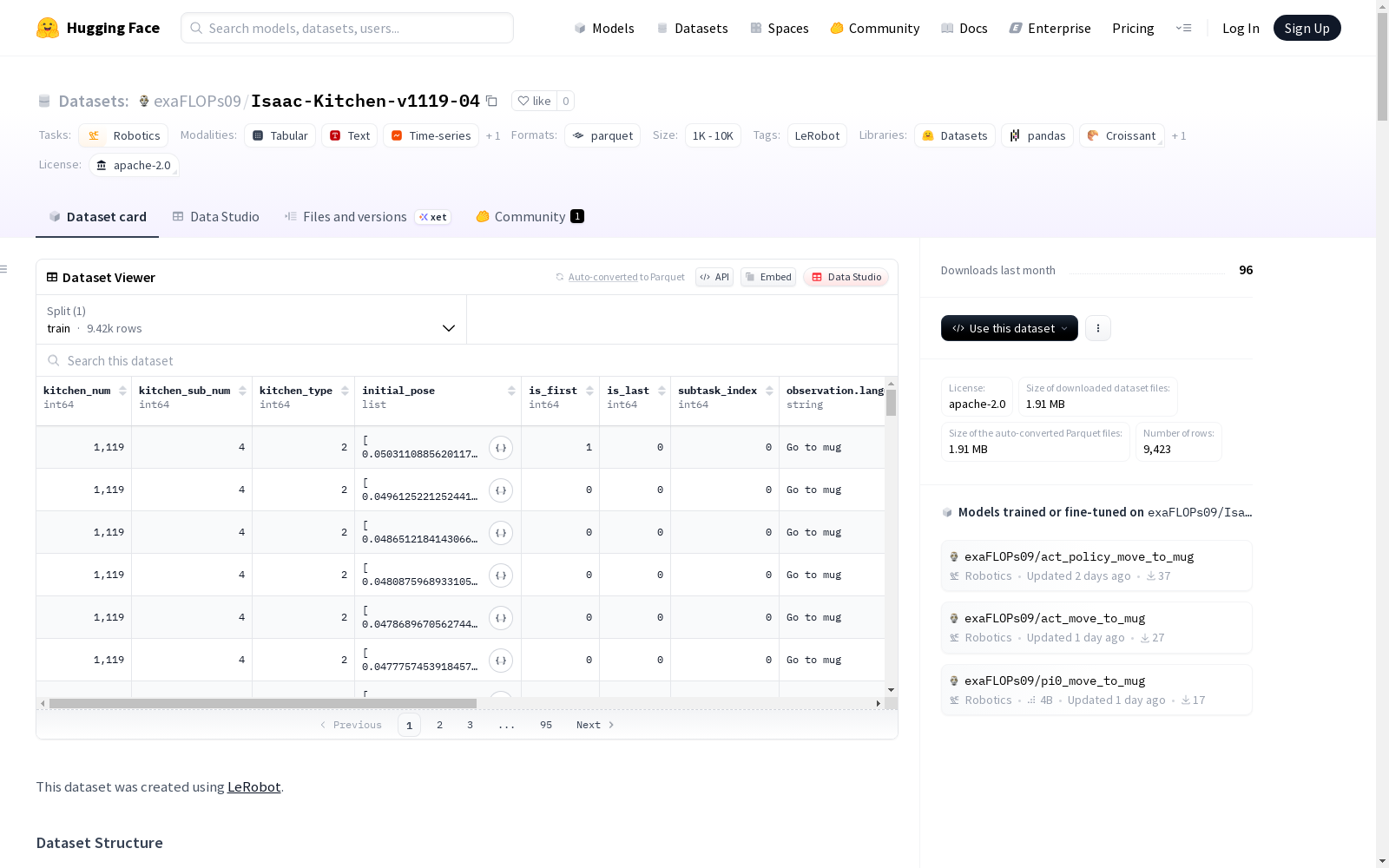Click the exaFLOPs09 user avatar
This screenshot has width=1389, height=868.
(x=144, y=101)
